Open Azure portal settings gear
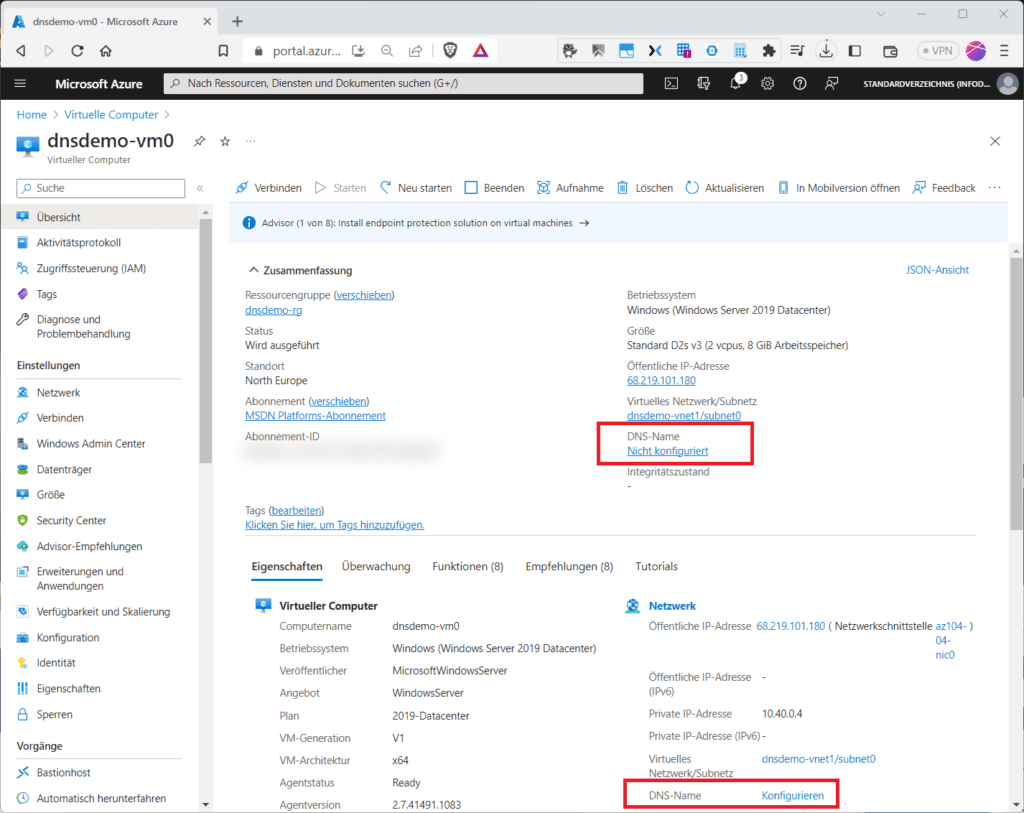Viewport: 1024px width, 813px height. [x=767, y=84]
